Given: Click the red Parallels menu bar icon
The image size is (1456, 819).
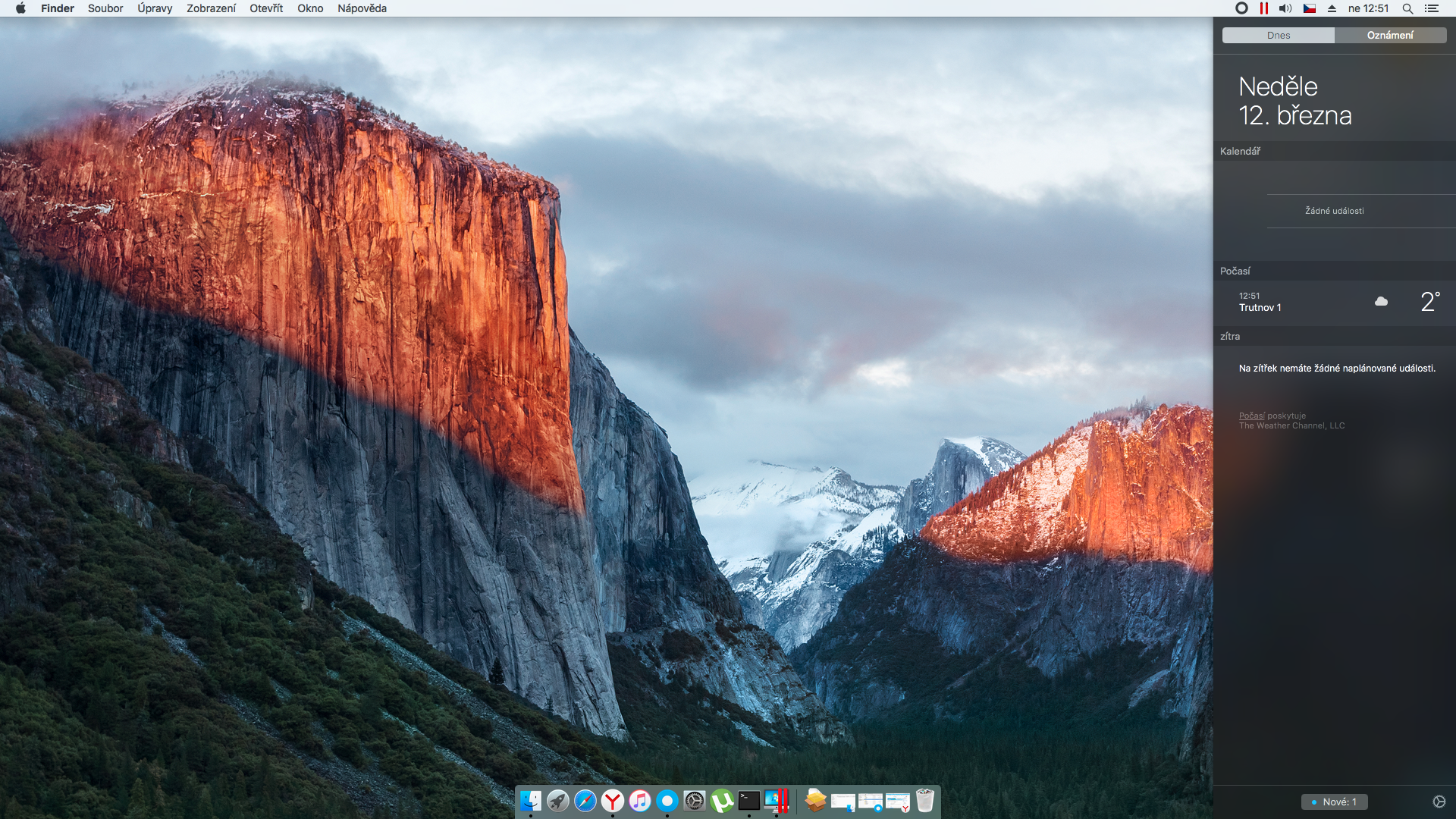Looking at the screenshot, I should 1263,8.
